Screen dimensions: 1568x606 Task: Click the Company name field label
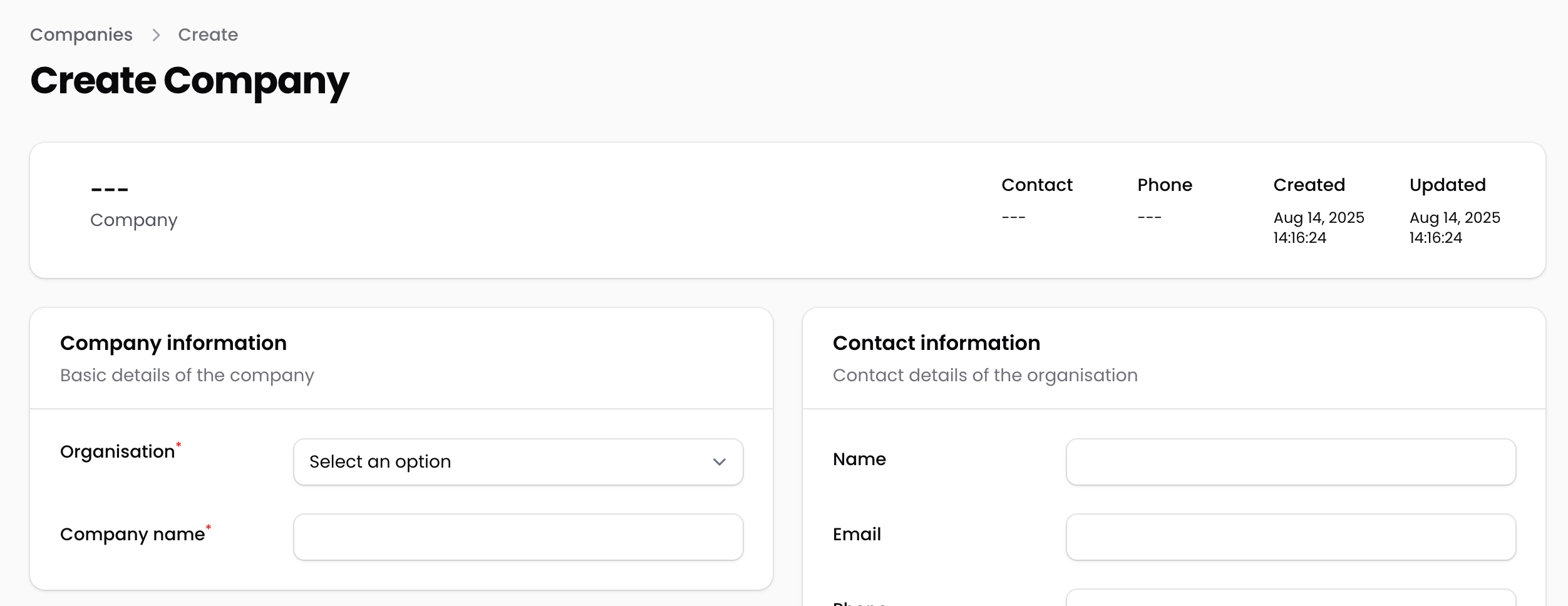(x=133, y=534)
